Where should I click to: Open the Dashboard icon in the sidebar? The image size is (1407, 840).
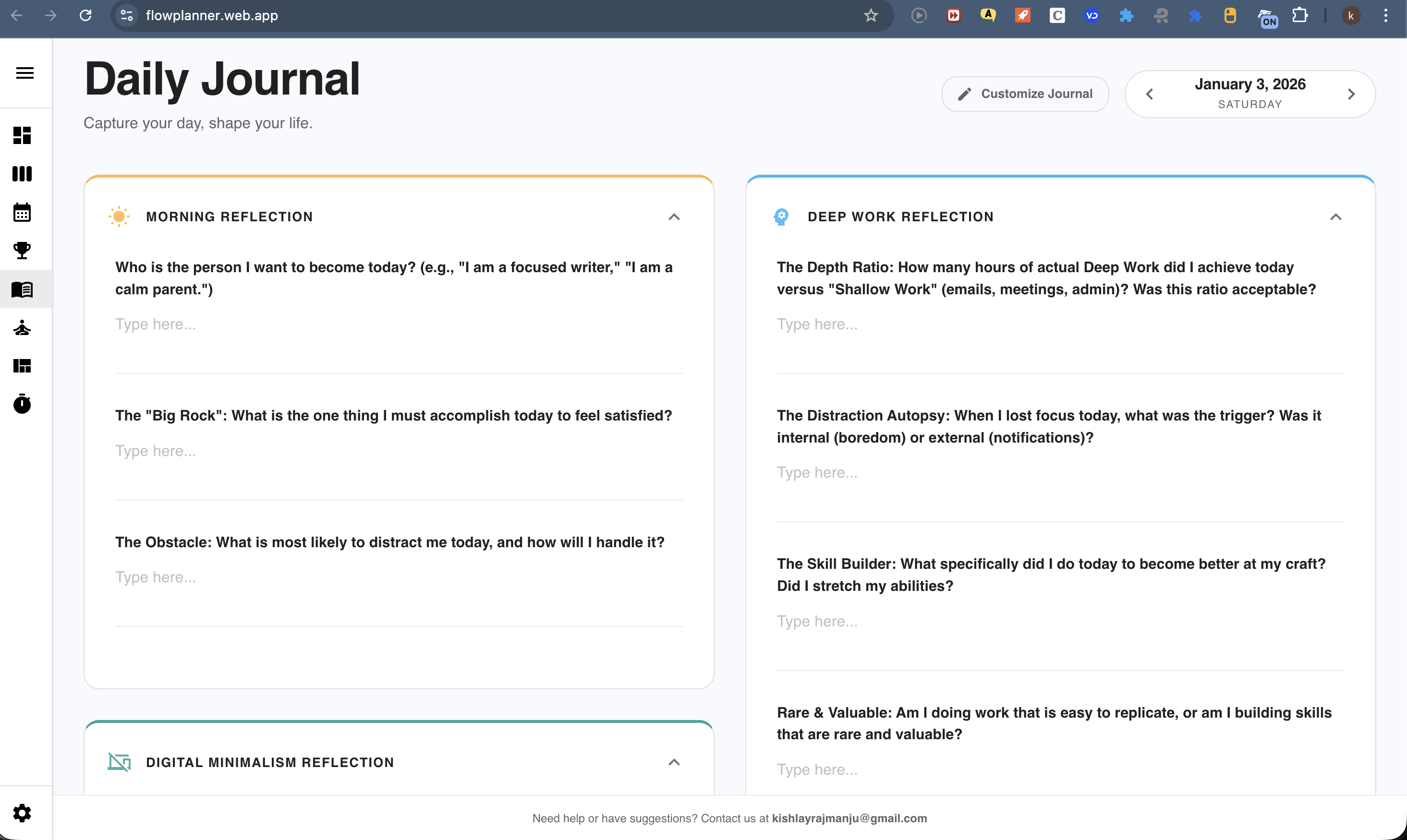pos(22,136)
